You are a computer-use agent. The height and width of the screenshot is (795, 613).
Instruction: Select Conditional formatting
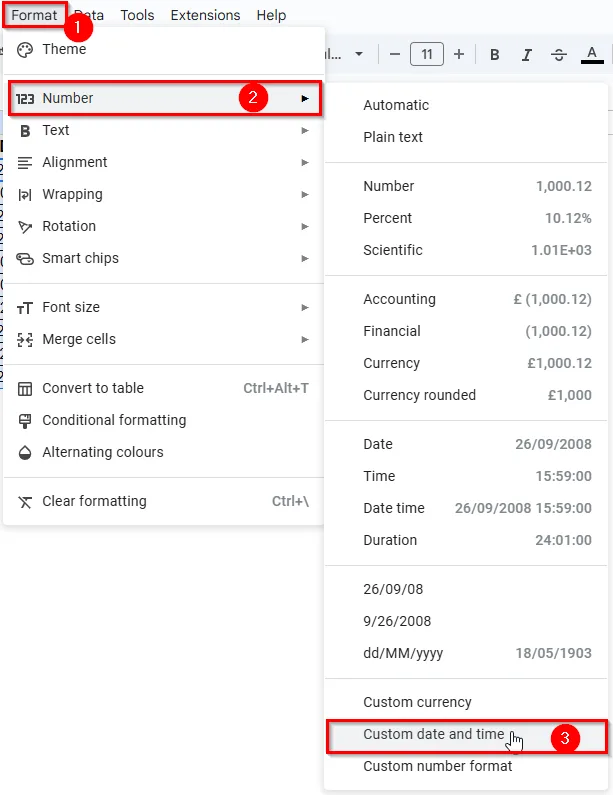tap(164, 420)
